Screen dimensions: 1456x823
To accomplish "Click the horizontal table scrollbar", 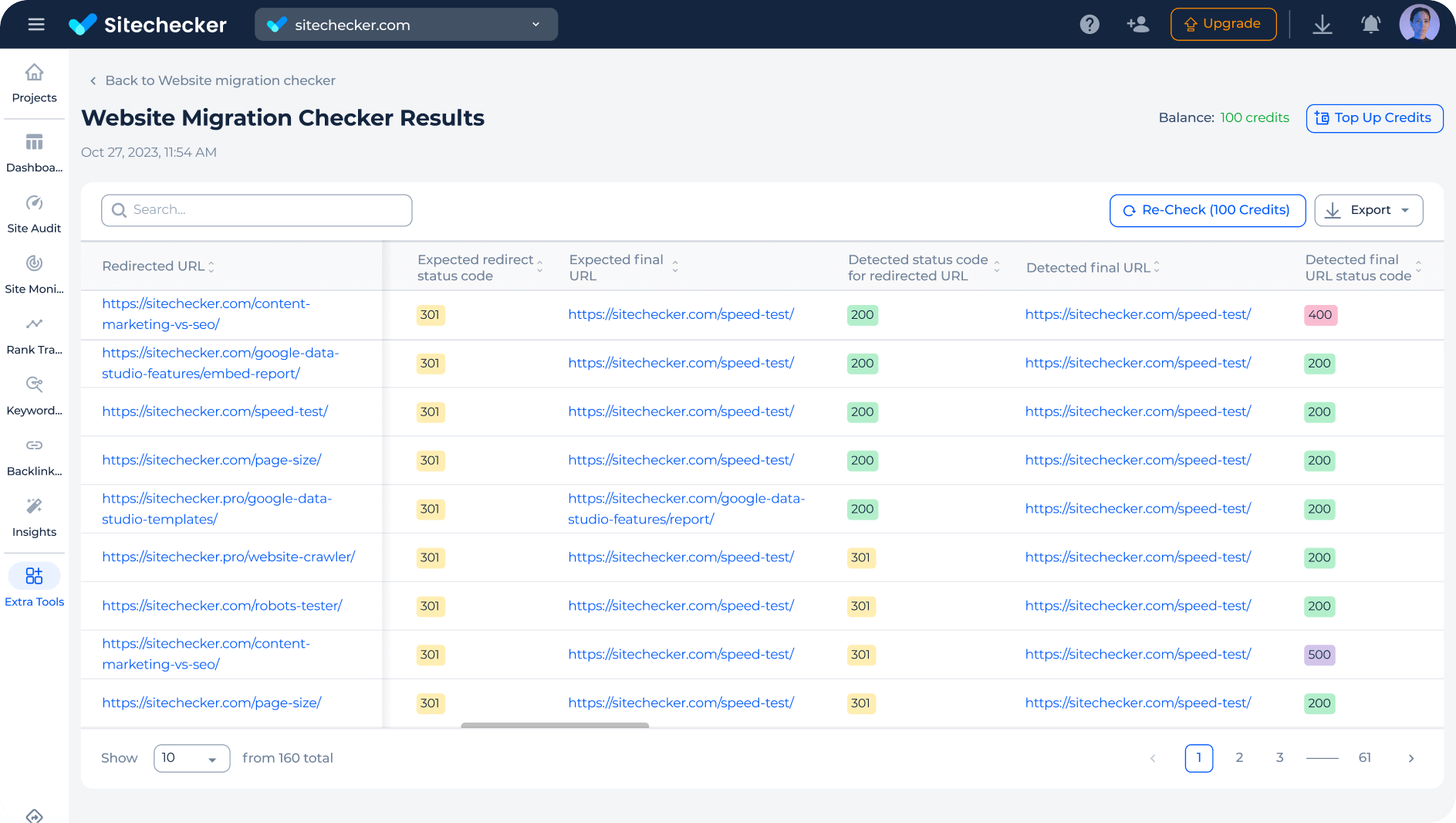I will click(555, 726).
